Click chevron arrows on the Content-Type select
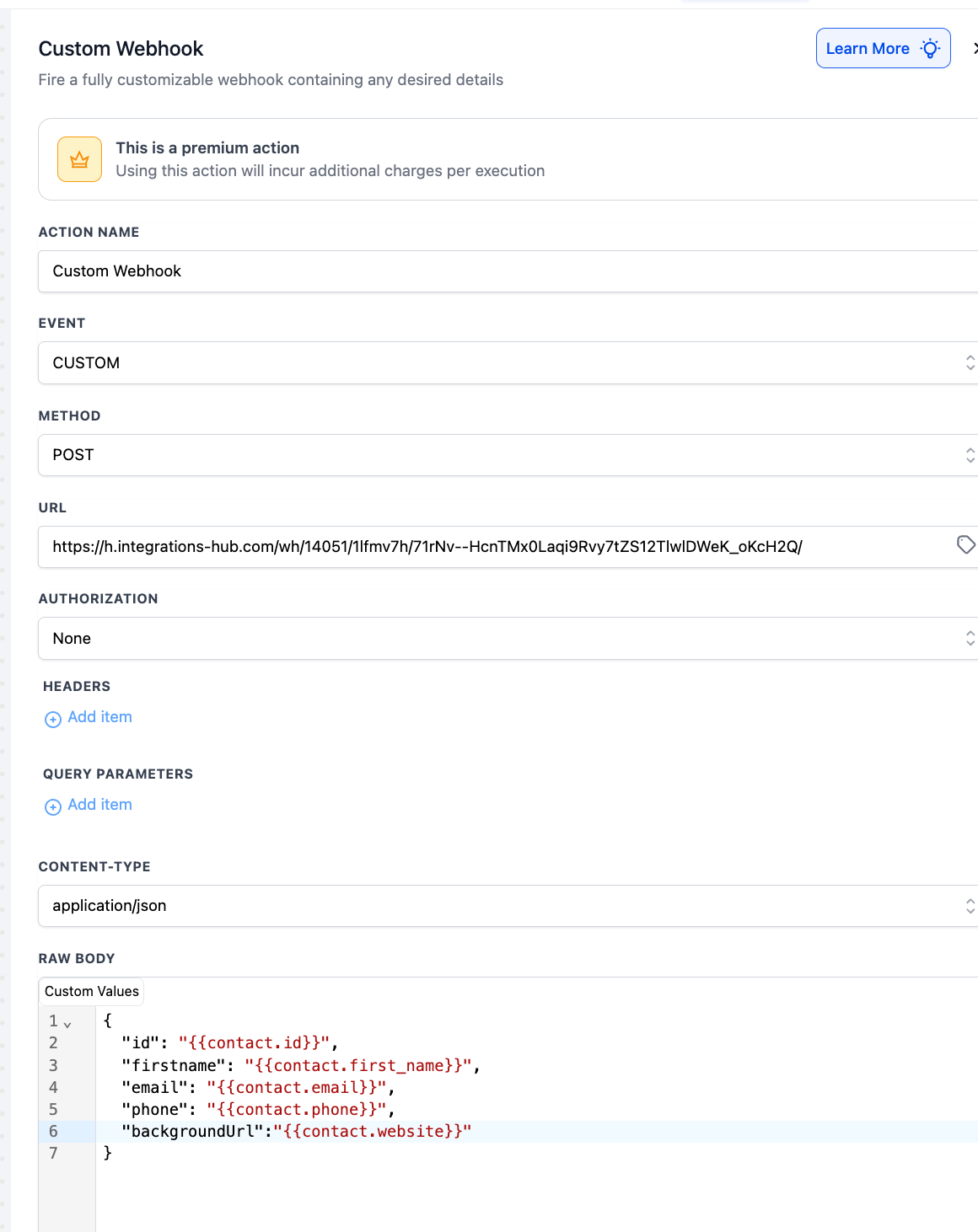The height and width of the screenshot is (1232, 978). click(970, 906)
